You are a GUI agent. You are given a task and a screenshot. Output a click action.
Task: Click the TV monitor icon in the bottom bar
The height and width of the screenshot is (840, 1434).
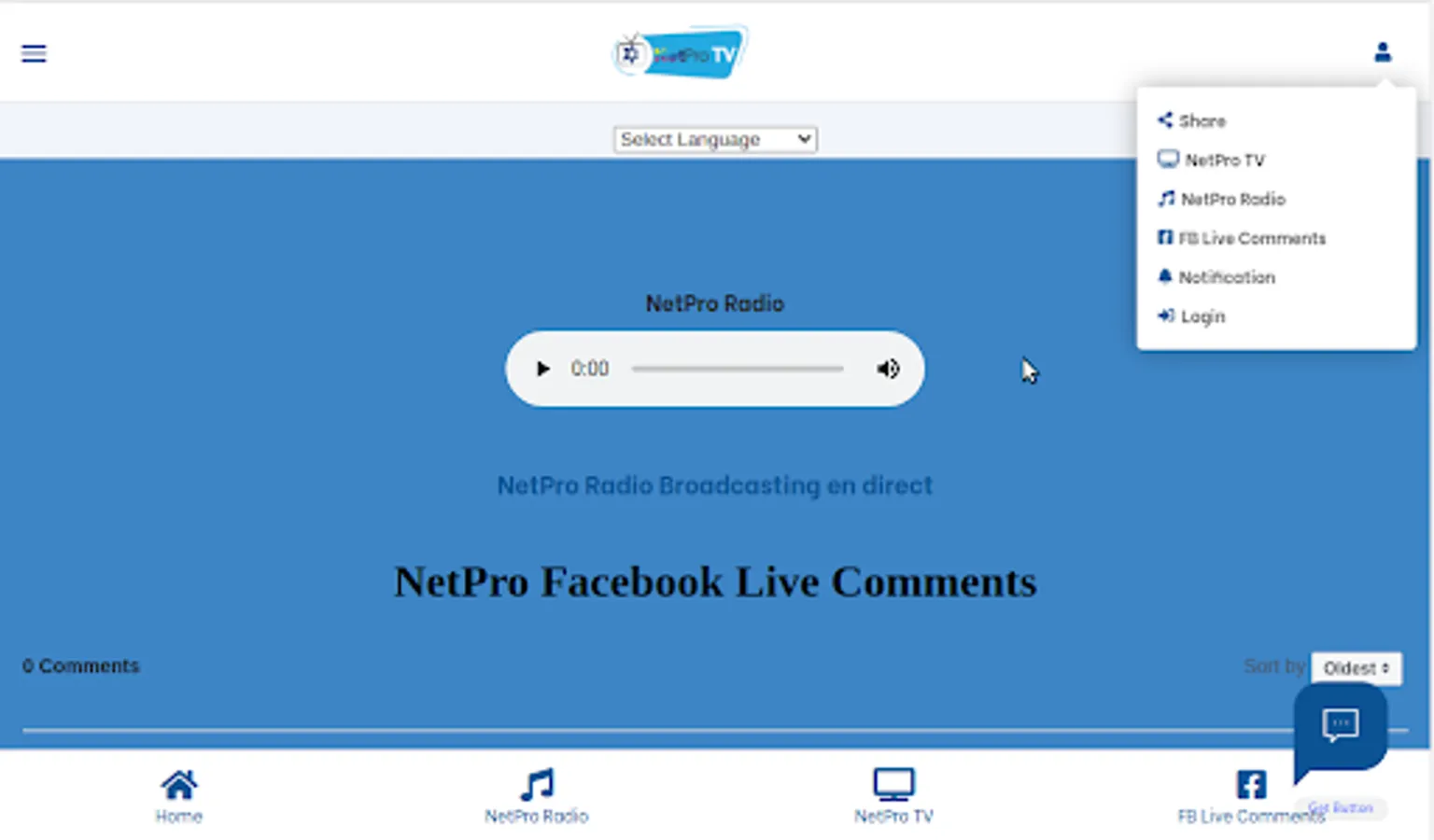coord(894,785)
